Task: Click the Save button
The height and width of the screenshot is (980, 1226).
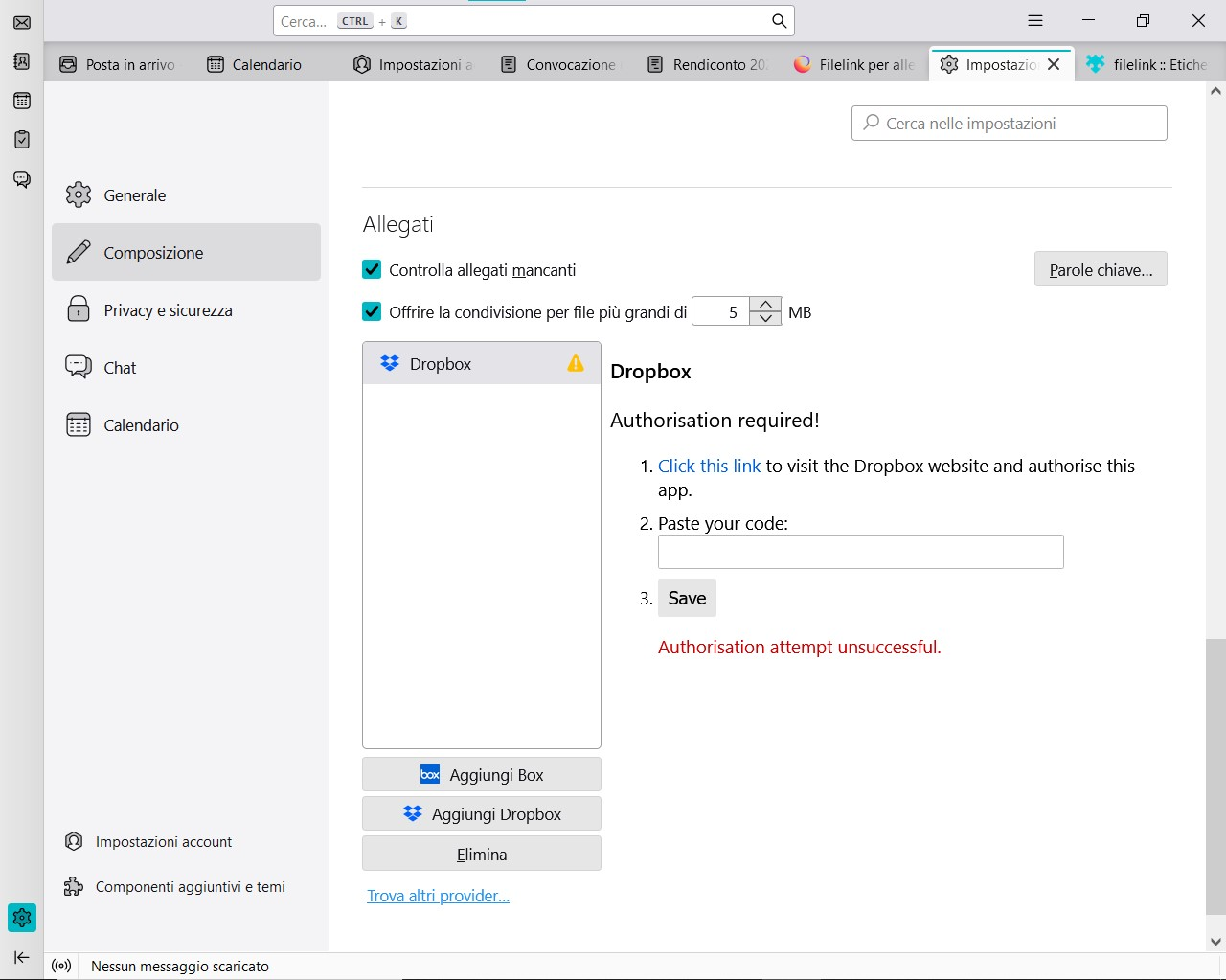Action: click(687, 598)
